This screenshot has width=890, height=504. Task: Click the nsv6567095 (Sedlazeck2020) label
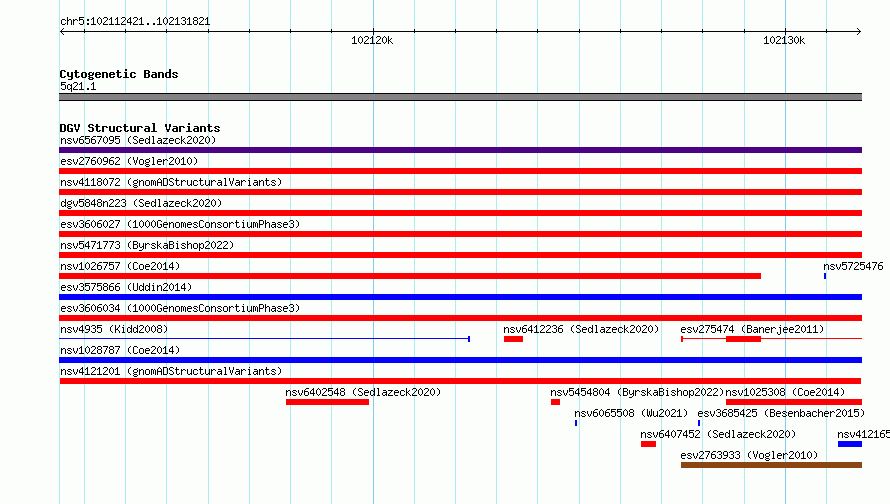pos(138,140)
